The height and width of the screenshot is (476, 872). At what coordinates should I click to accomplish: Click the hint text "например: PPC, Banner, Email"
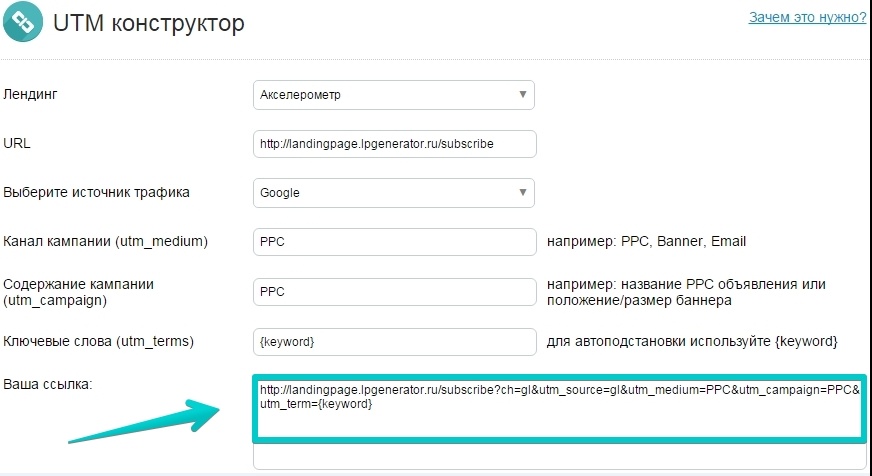point(646,241)
